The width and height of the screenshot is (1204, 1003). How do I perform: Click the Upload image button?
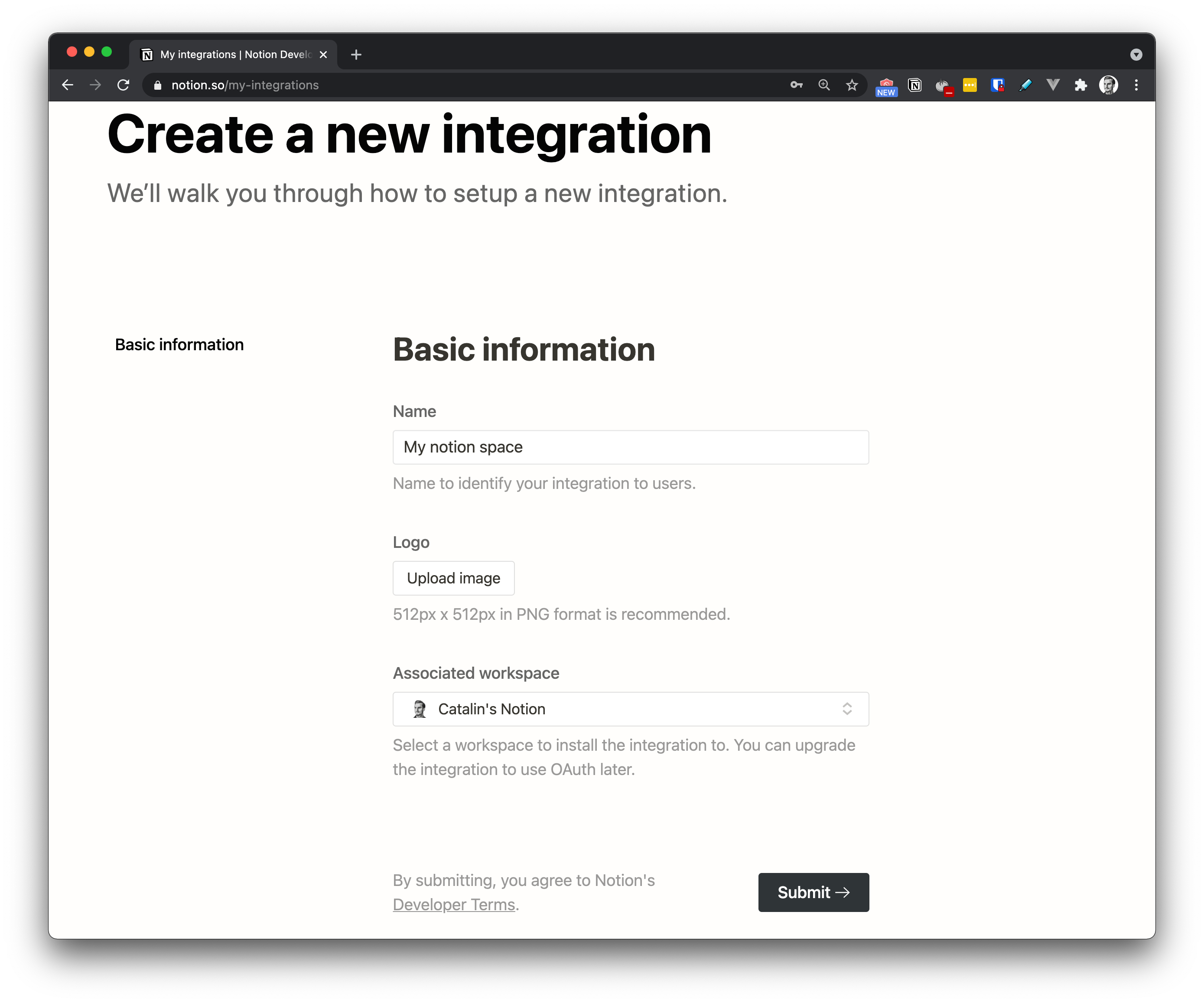(453, 578)
